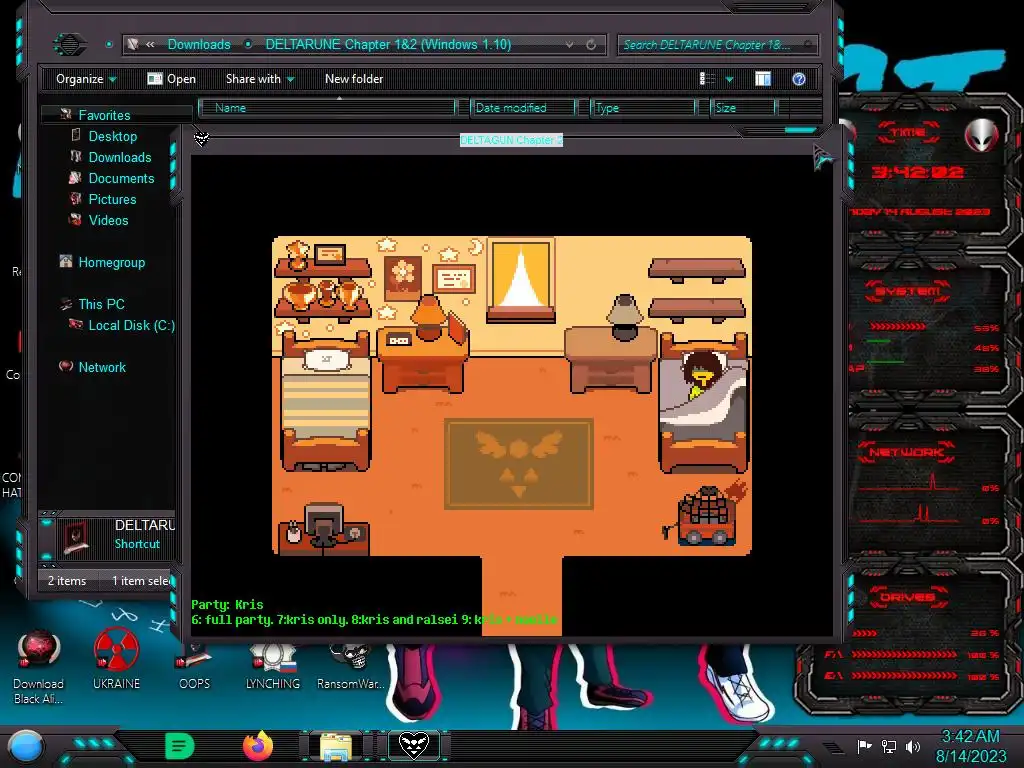Switch to DELTARUNE taskbar button
Image resolution: width=1024 pixels, height=768 pixels.
tap(414, 745)
